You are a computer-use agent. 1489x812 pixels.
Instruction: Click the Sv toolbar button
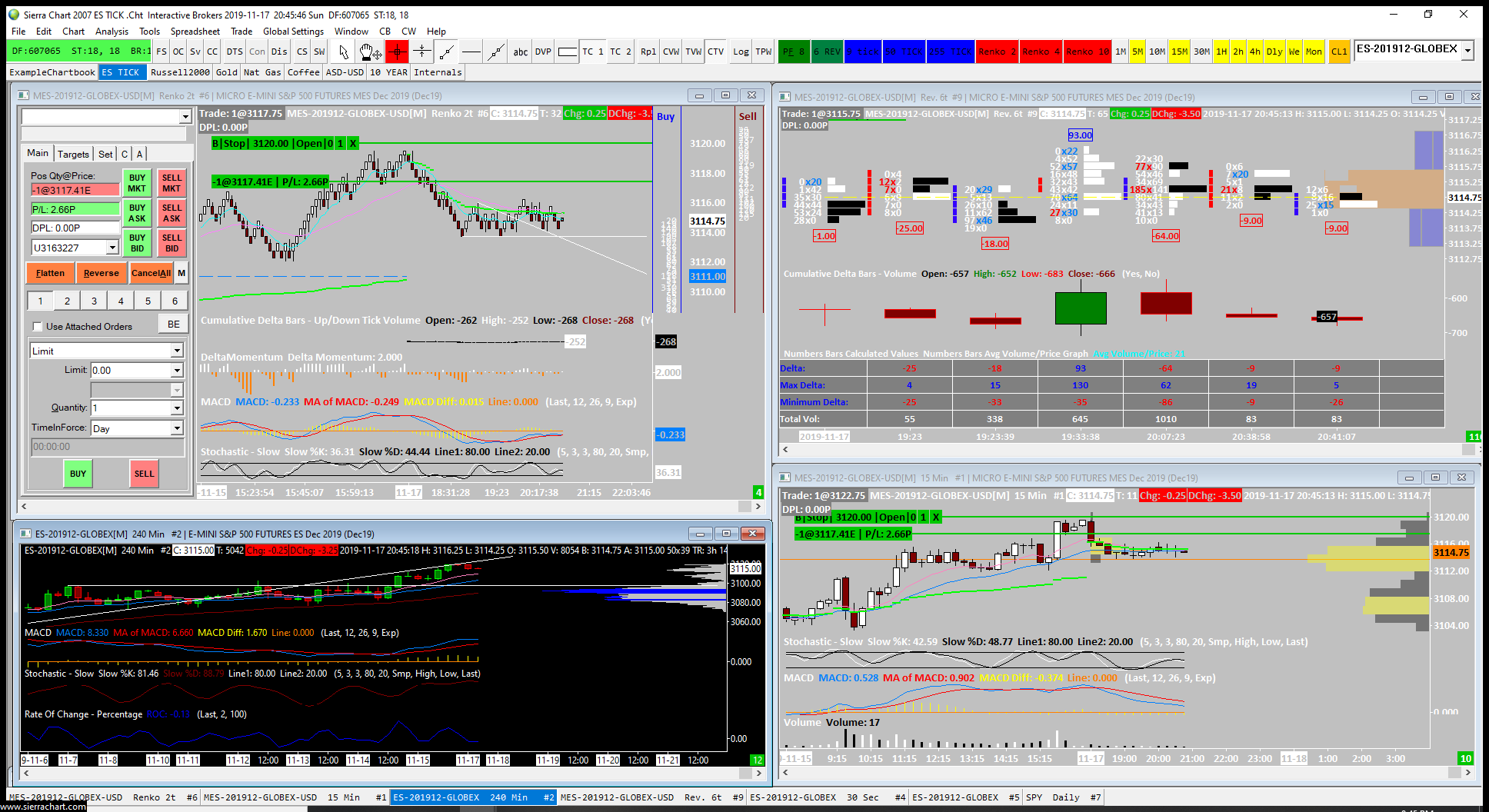195,52
